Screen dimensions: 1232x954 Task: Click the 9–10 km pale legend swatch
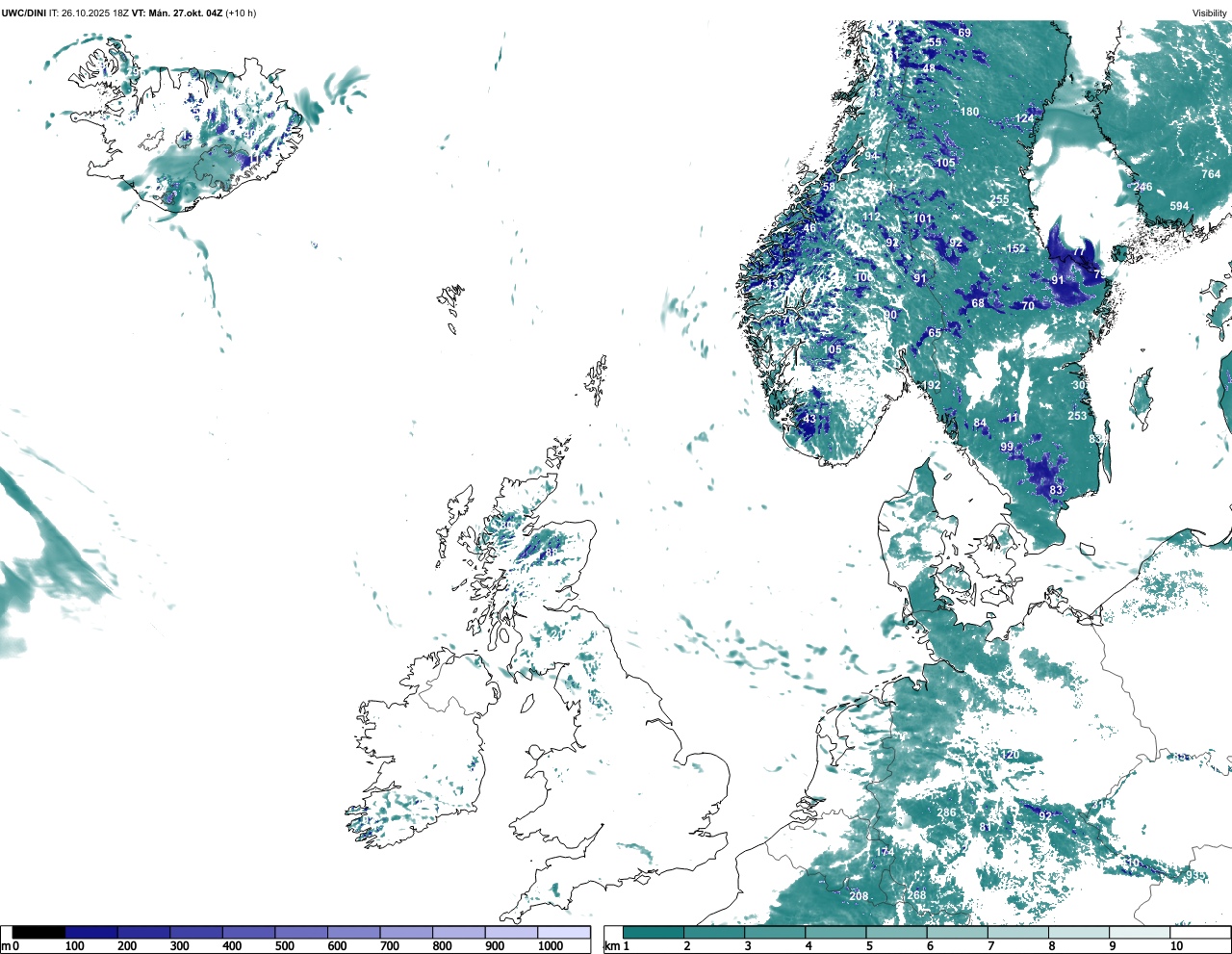click(x=1141, y=932)
